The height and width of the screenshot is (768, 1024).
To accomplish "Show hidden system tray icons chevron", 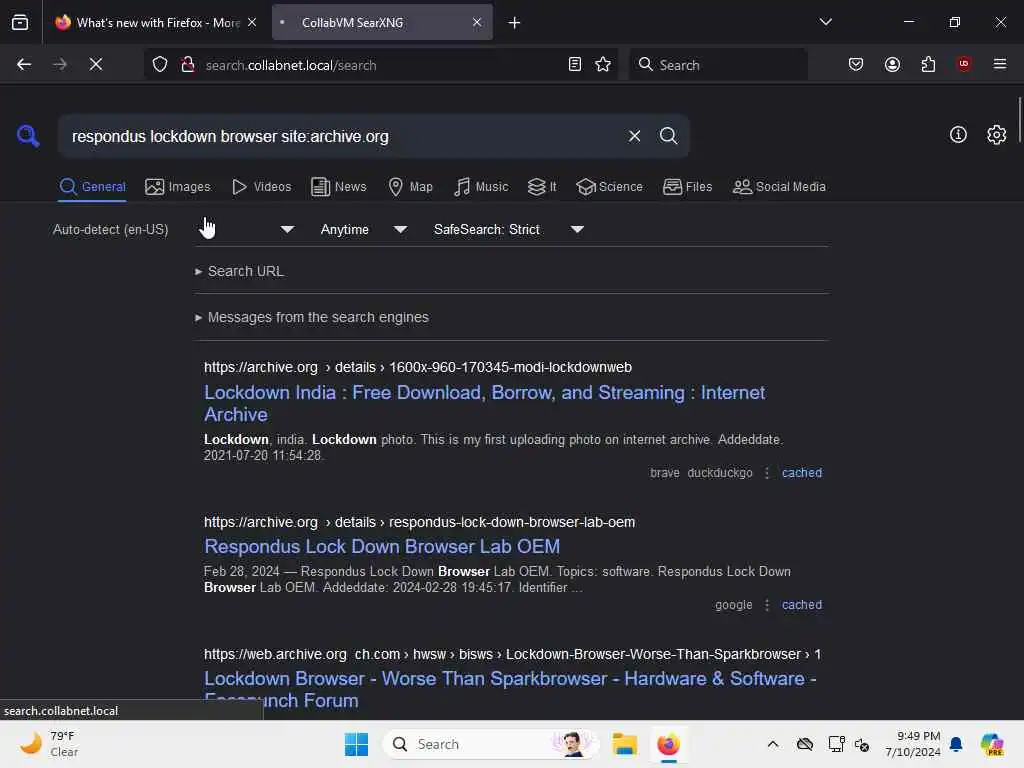I will pos(773,744).
